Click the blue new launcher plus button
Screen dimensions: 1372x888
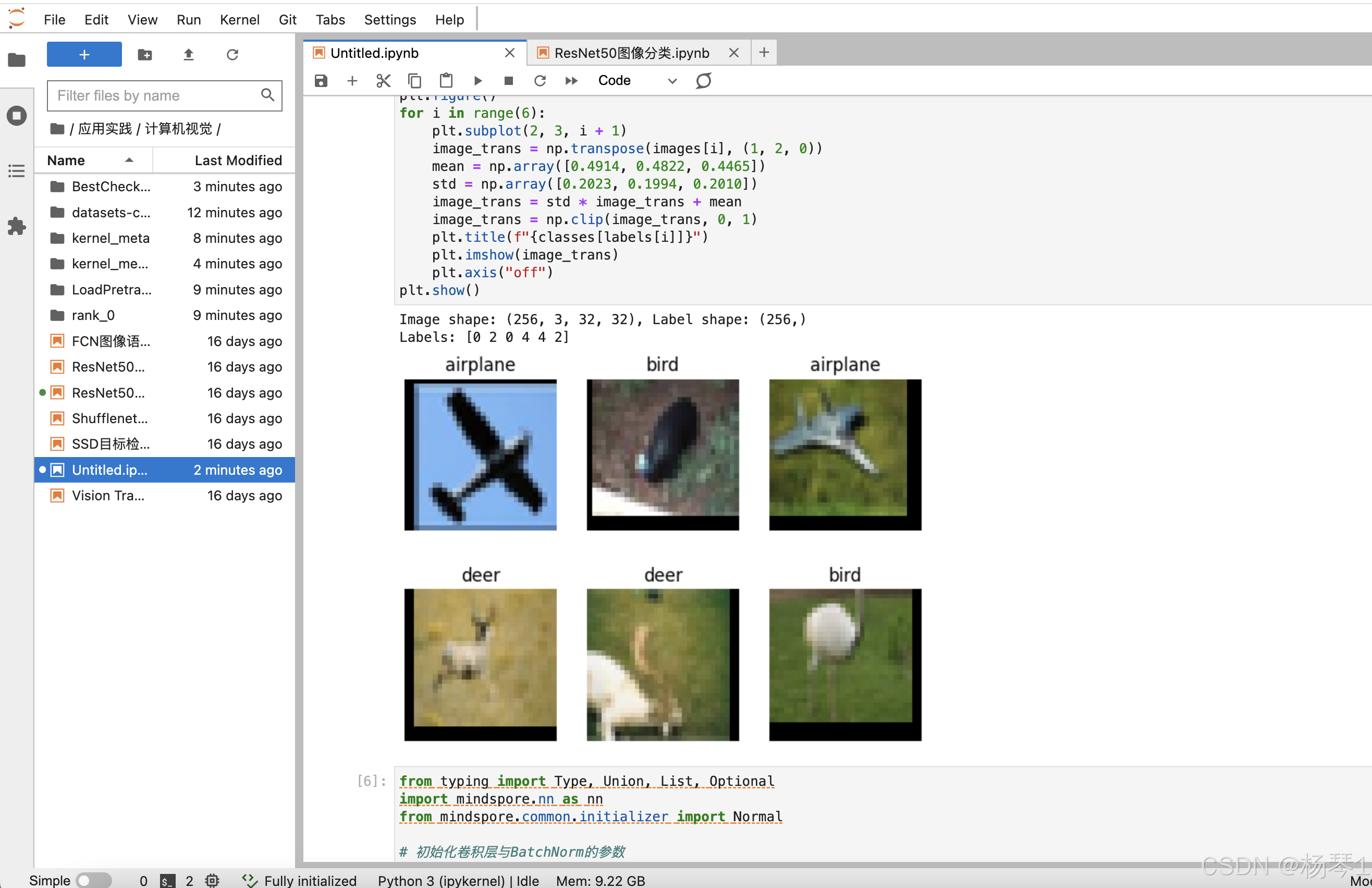coord(84,55)
